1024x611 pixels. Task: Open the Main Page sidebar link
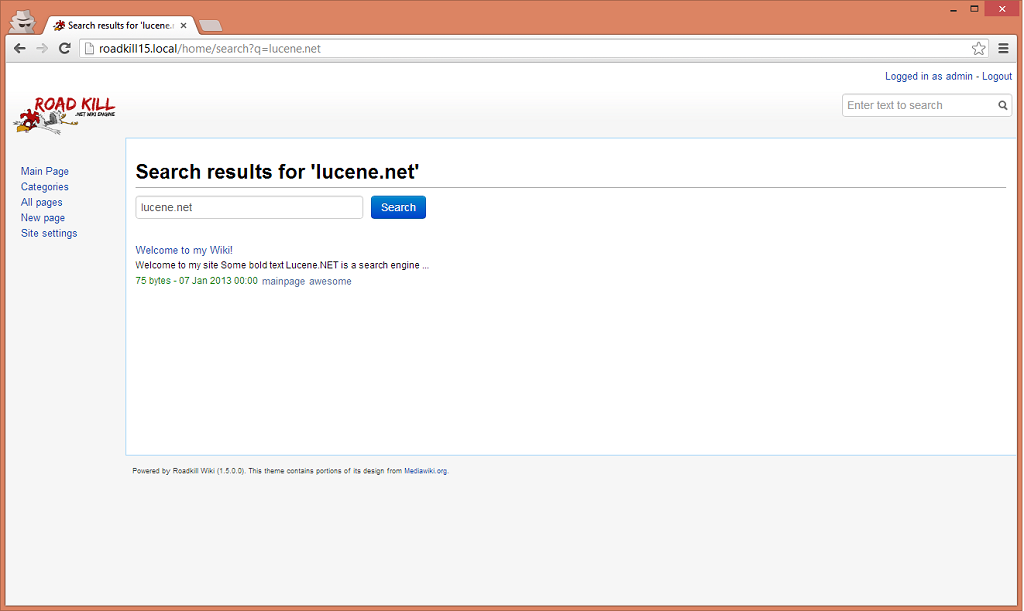[x=45, y=172]
